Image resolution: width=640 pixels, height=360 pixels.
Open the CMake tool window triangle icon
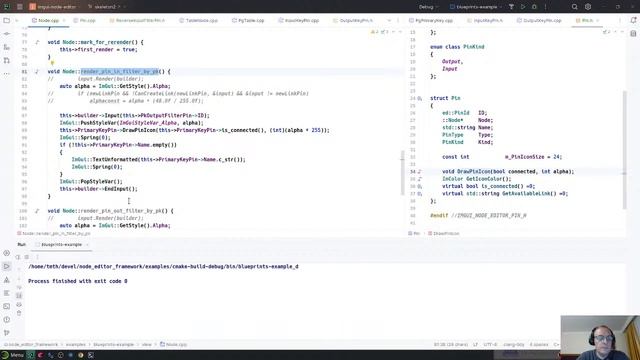pos(7,280)
